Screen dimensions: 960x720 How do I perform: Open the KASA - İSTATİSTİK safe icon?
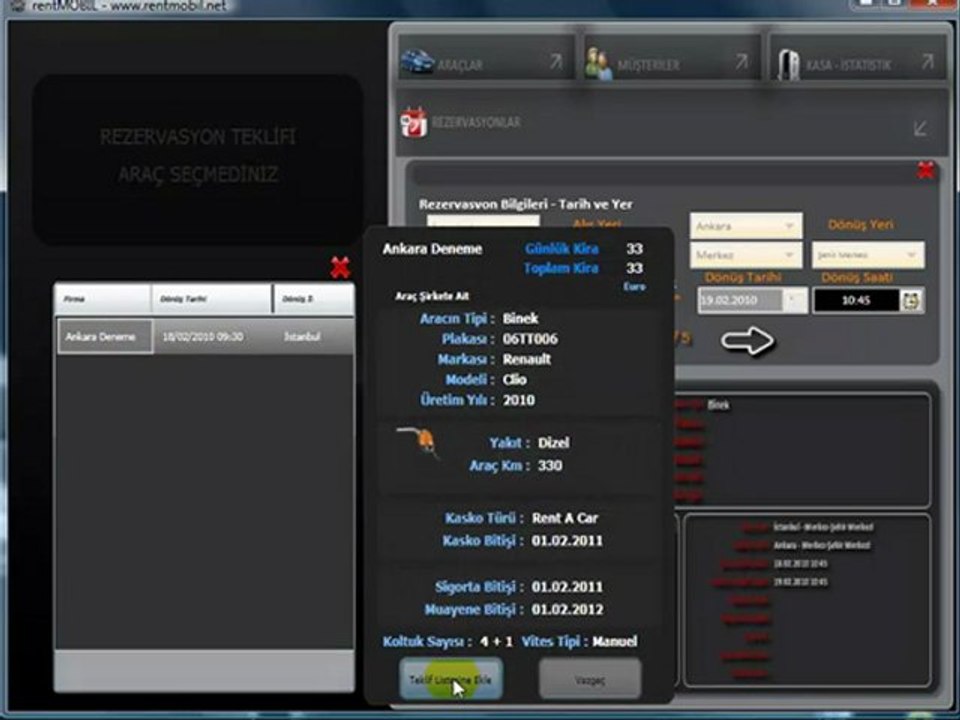tap(789, 64)
